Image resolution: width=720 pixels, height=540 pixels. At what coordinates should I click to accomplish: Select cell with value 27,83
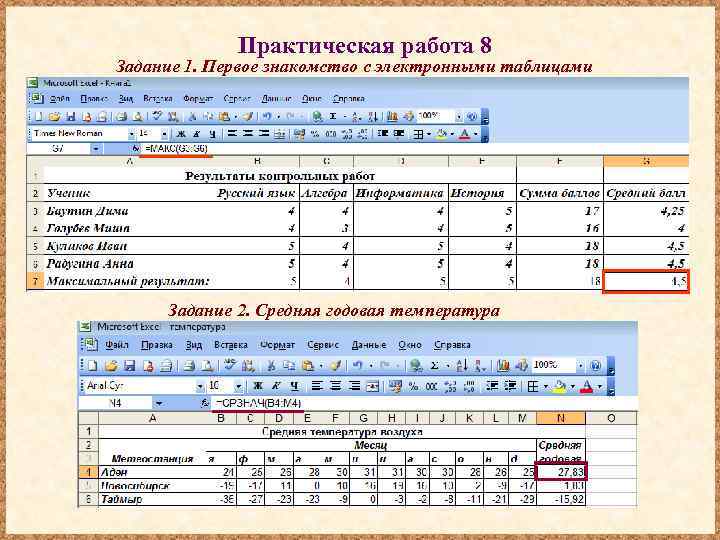point(561,472)
